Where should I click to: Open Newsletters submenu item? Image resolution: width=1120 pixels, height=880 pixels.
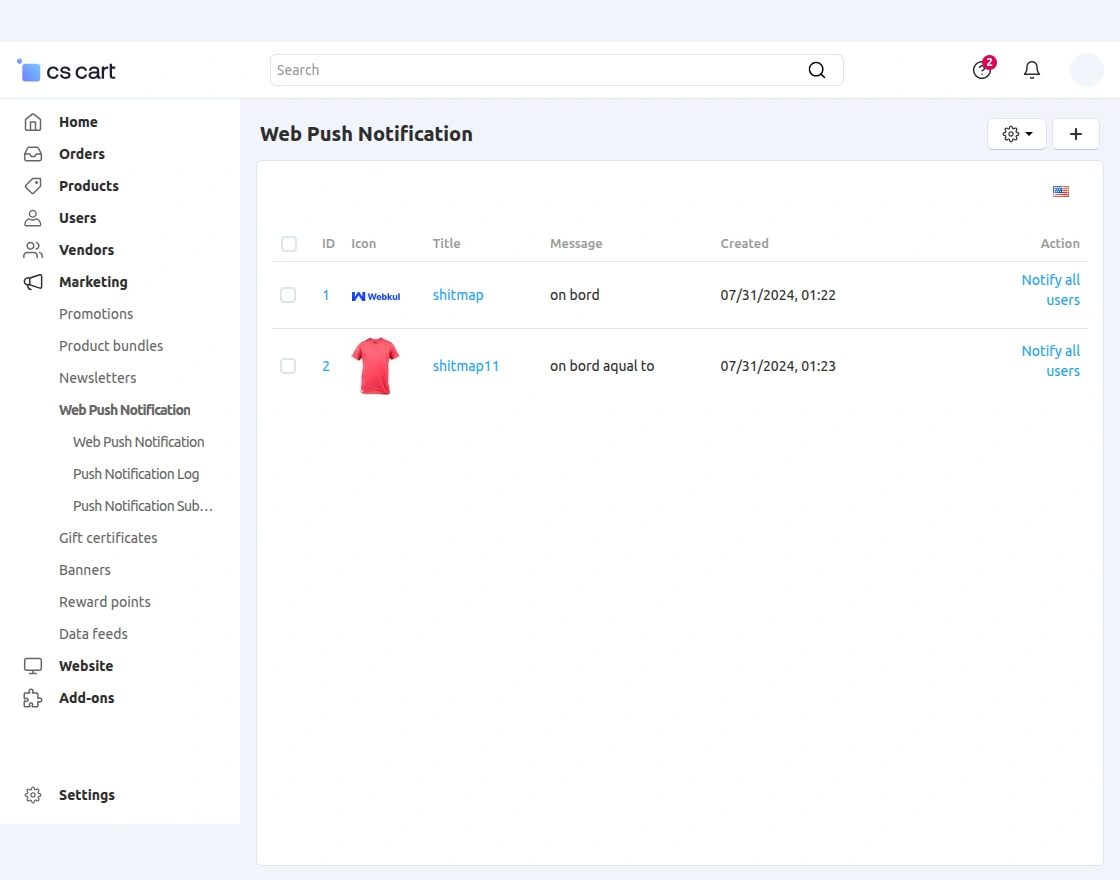[x=98, y=378]
